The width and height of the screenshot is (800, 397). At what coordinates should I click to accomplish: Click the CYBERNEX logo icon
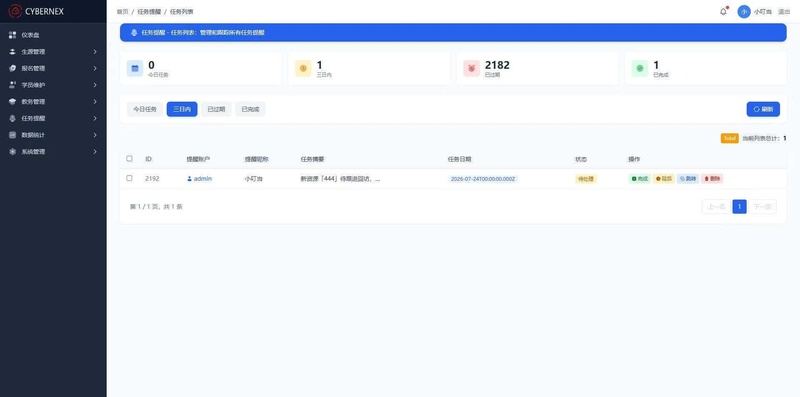(x=15, y=11)
